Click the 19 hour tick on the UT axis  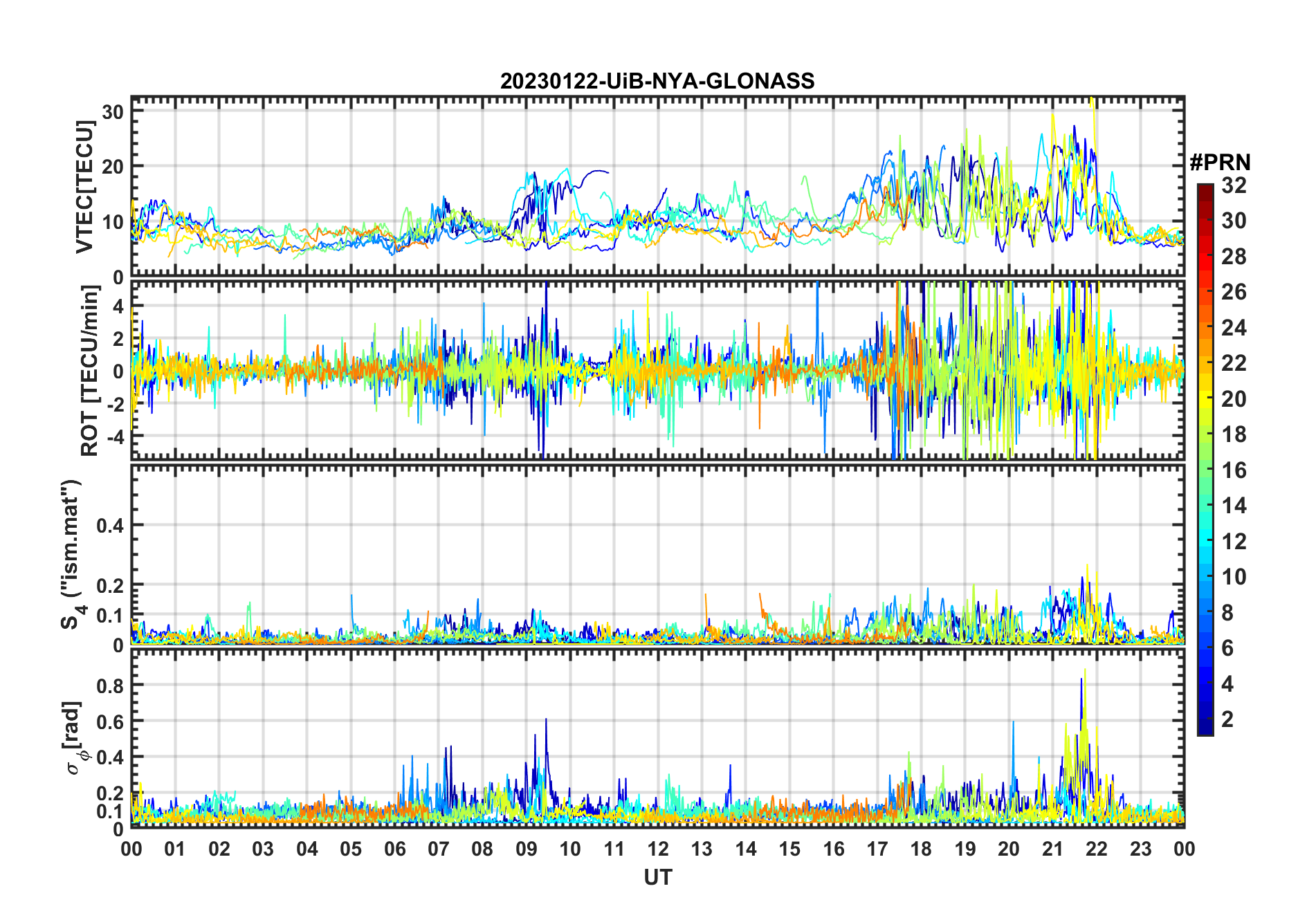(x=965, y=849)
